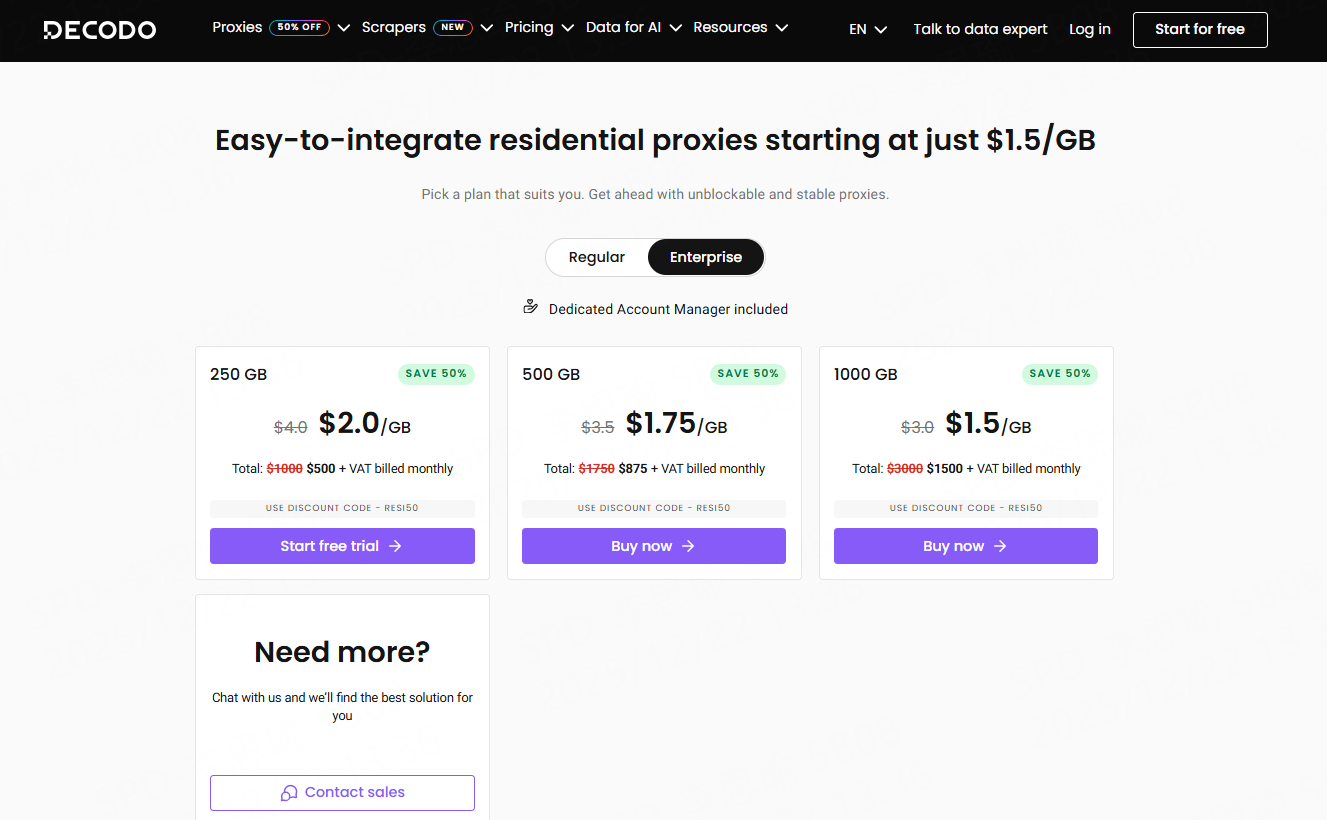
Task: Expand the Proxies dropdown chevron
Action: click(343, 28)
